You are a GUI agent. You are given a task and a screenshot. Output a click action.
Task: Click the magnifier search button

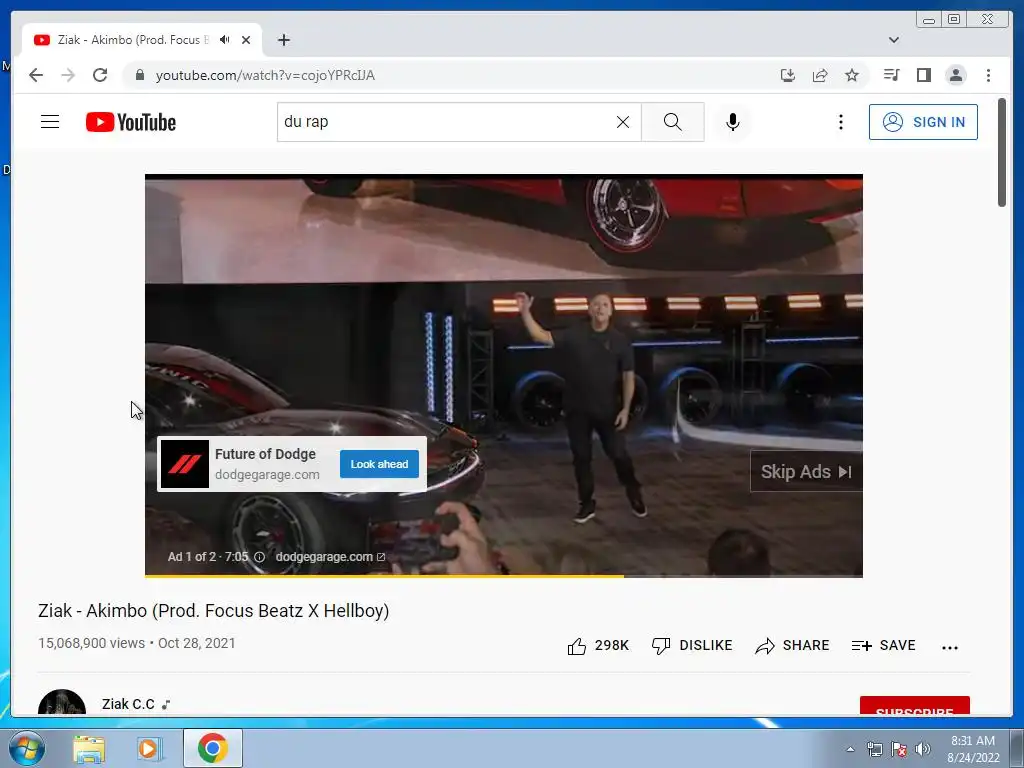tap(673, 122)
